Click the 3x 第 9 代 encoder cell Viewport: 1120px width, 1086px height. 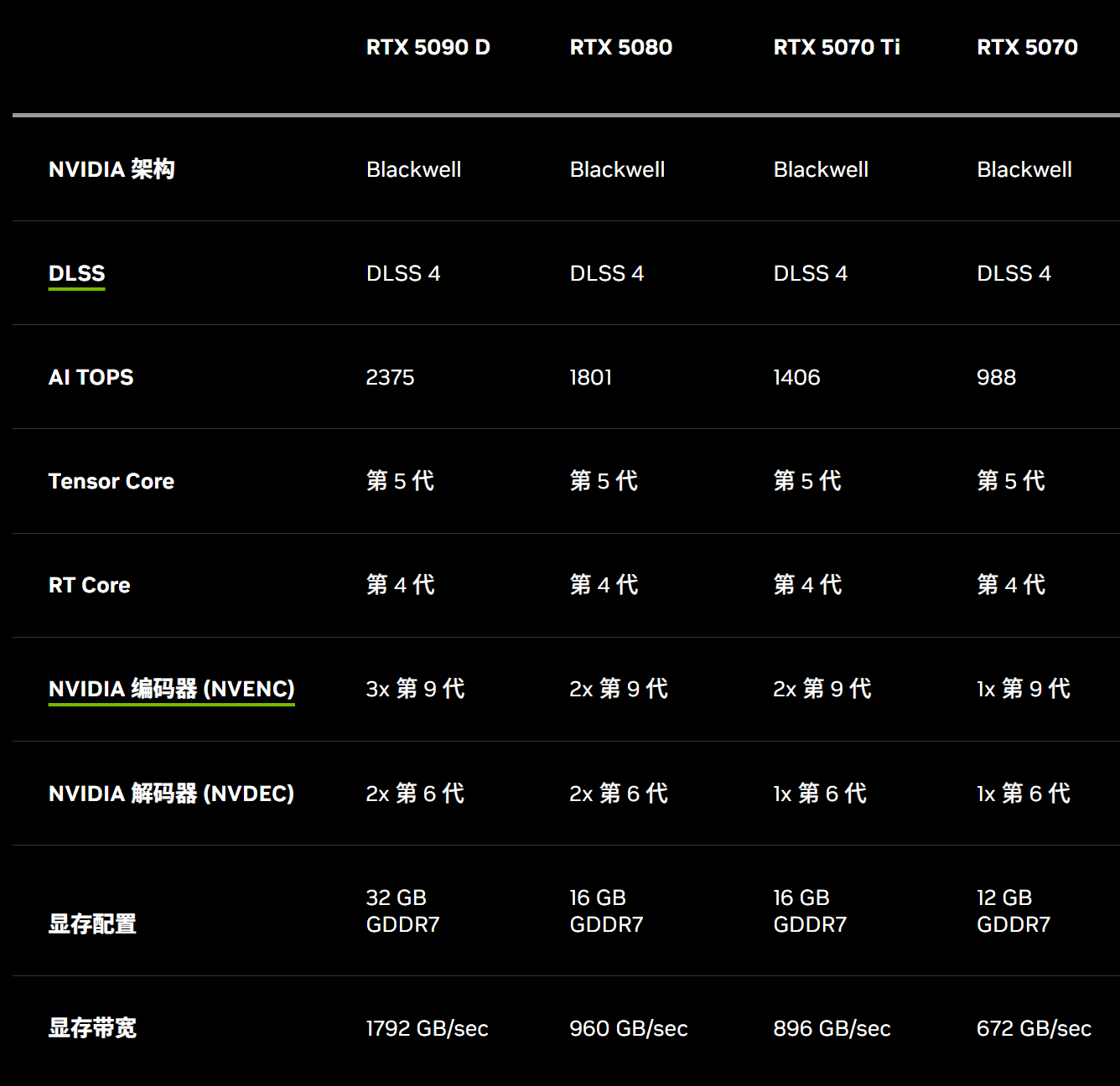point(415,689)
